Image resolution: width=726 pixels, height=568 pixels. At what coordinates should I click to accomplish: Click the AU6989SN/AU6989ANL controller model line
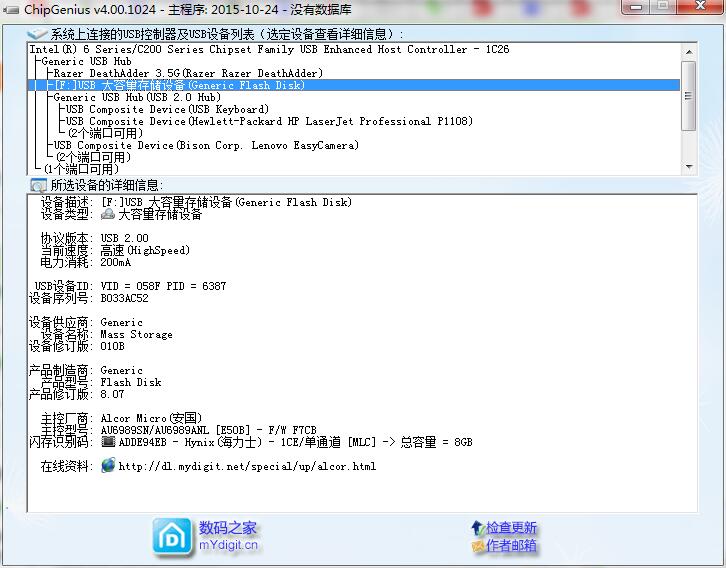pos(208,430)
